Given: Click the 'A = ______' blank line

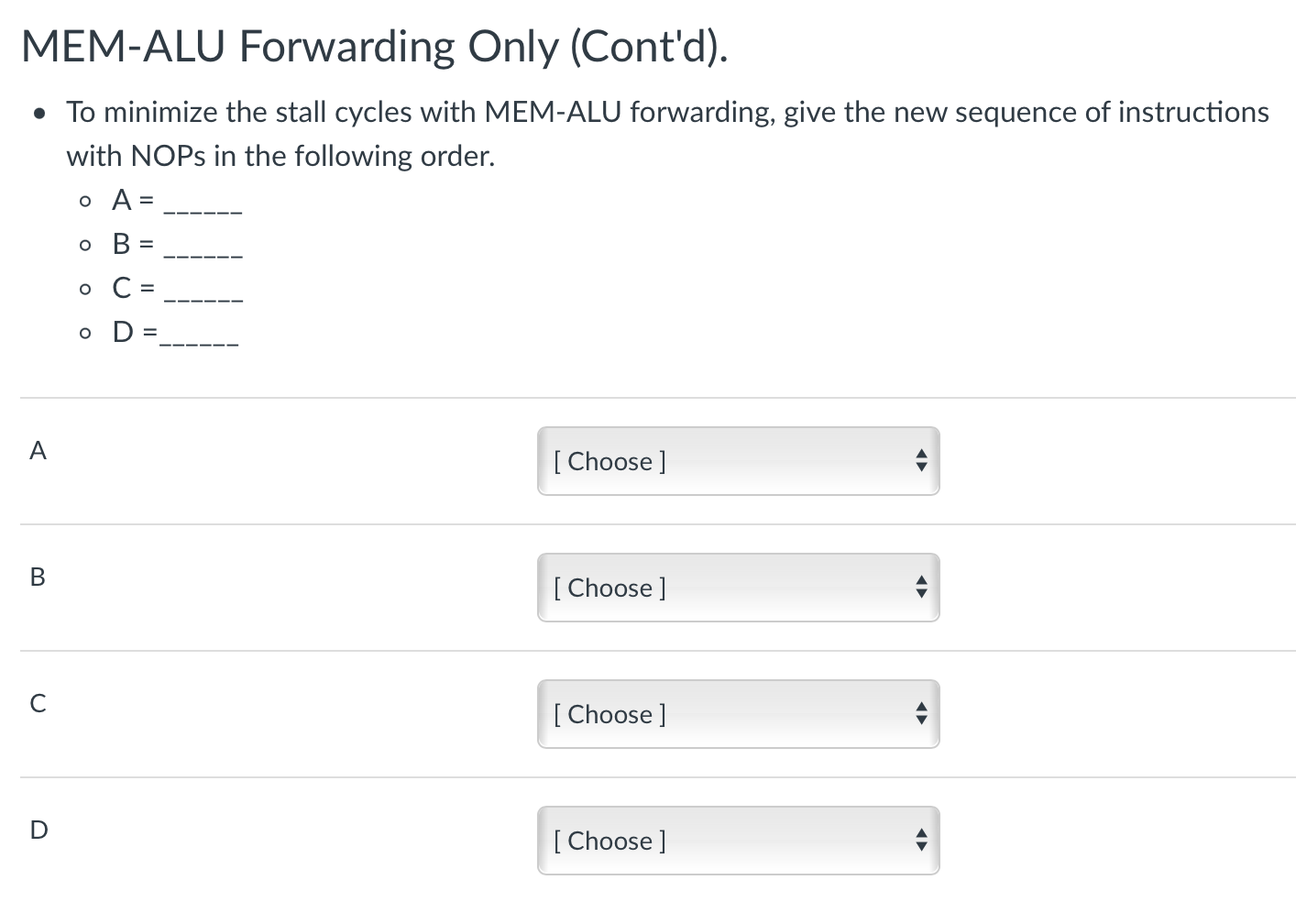Looking at the screenshot, I should coord(177,200).
